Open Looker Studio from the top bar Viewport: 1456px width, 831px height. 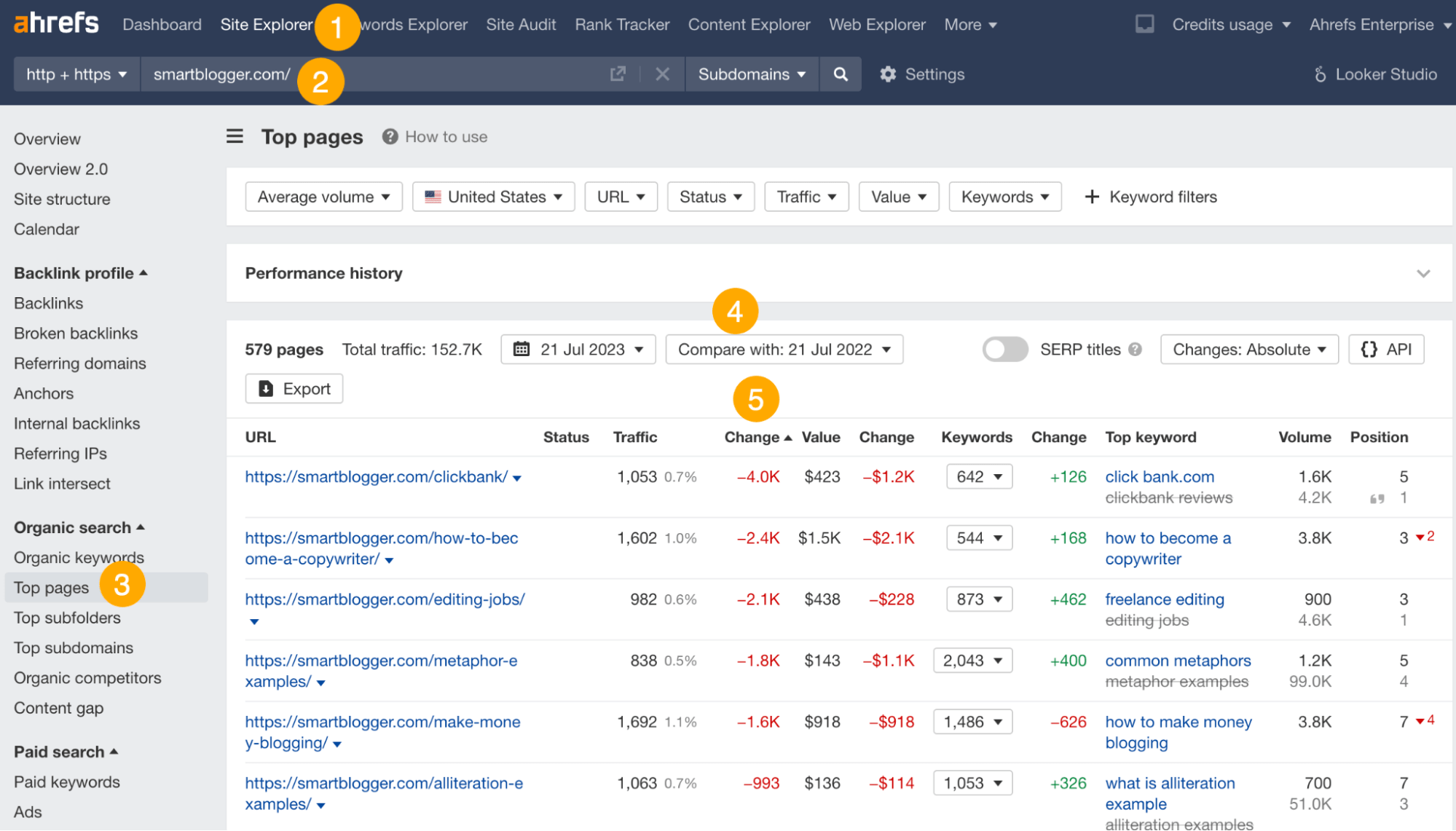[1376, 74]
